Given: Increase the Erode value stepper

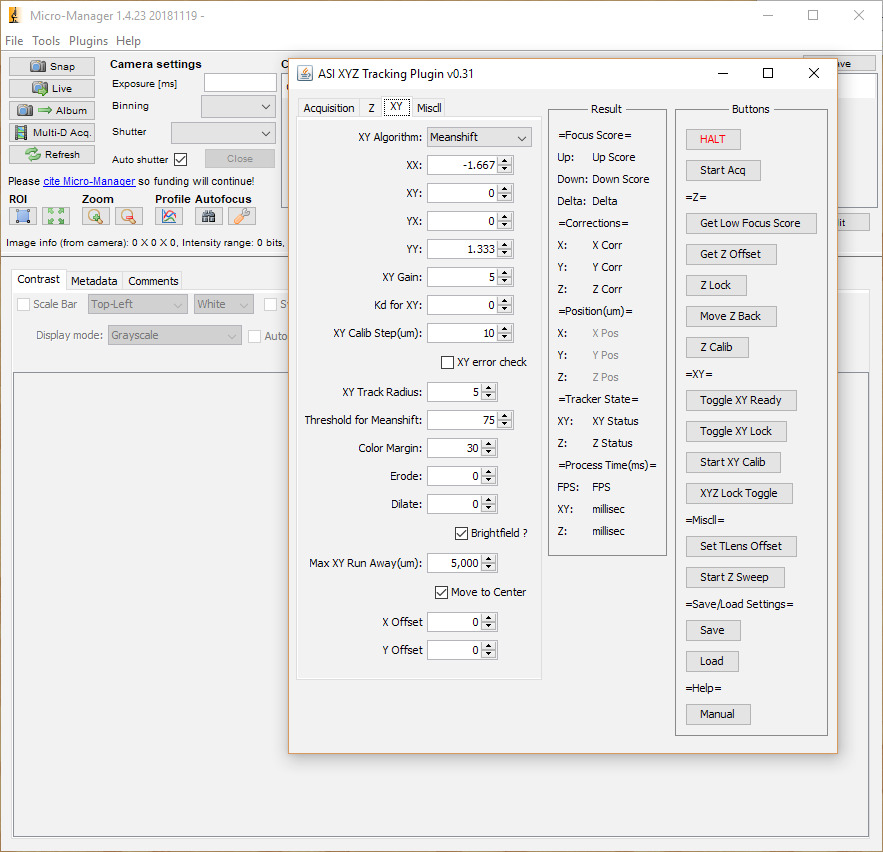Looking at the screenshot, I should click(489, 472).
